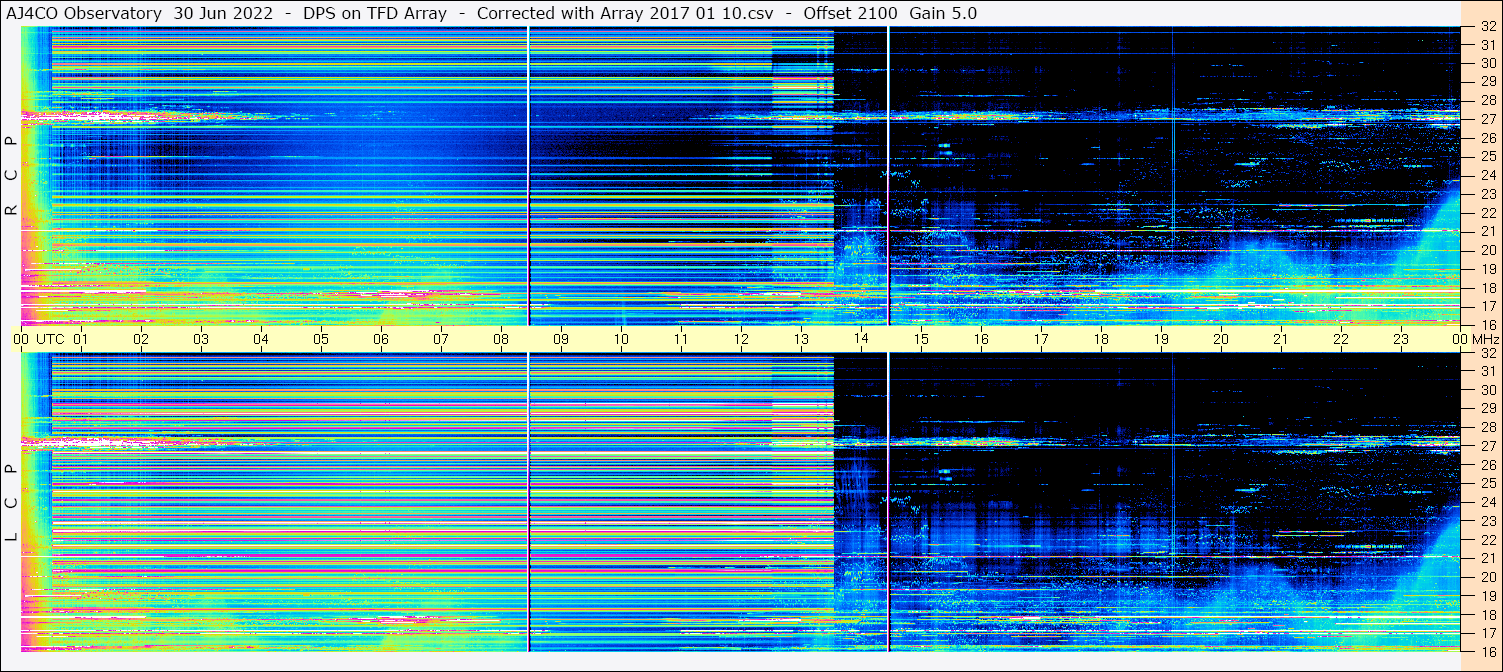This screenshot has width=1503, height=672.
Task: Select '30' on the LCP frequency scale
Action: (x=1488, y=390)
